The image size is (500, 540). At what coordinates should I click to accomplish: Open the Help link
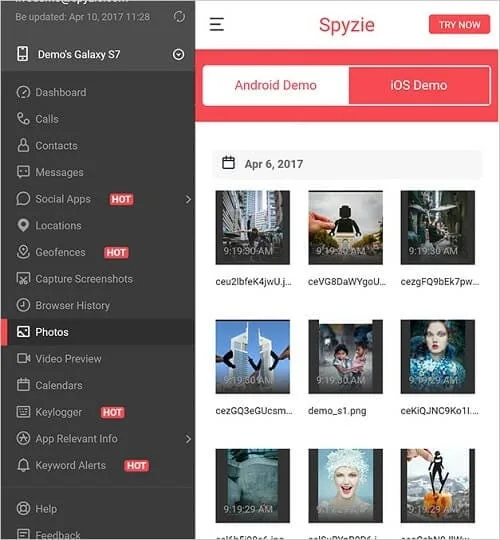coord(46,509)
